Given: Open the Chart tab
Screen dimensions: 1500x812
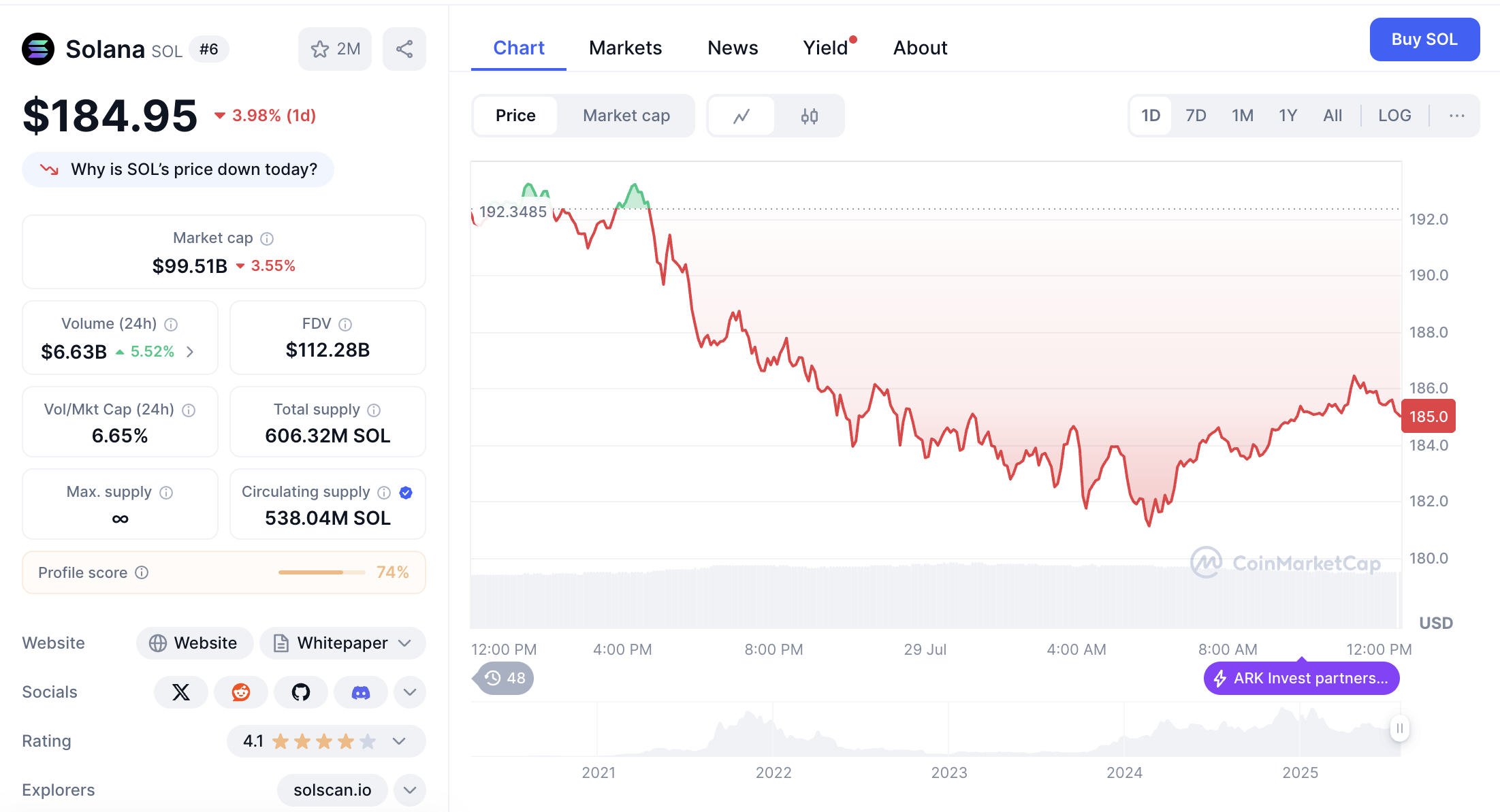Looking at the screenshot, I should [x=519, y=48].
